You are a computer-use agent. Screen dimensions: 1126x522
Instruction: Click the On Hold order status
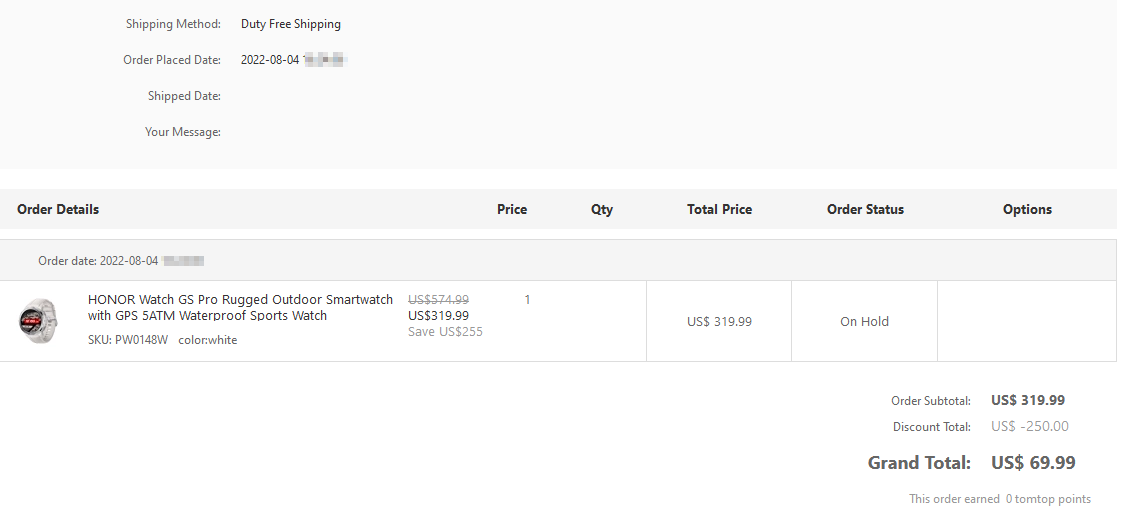pyautogui.click(x=865, y=322)
